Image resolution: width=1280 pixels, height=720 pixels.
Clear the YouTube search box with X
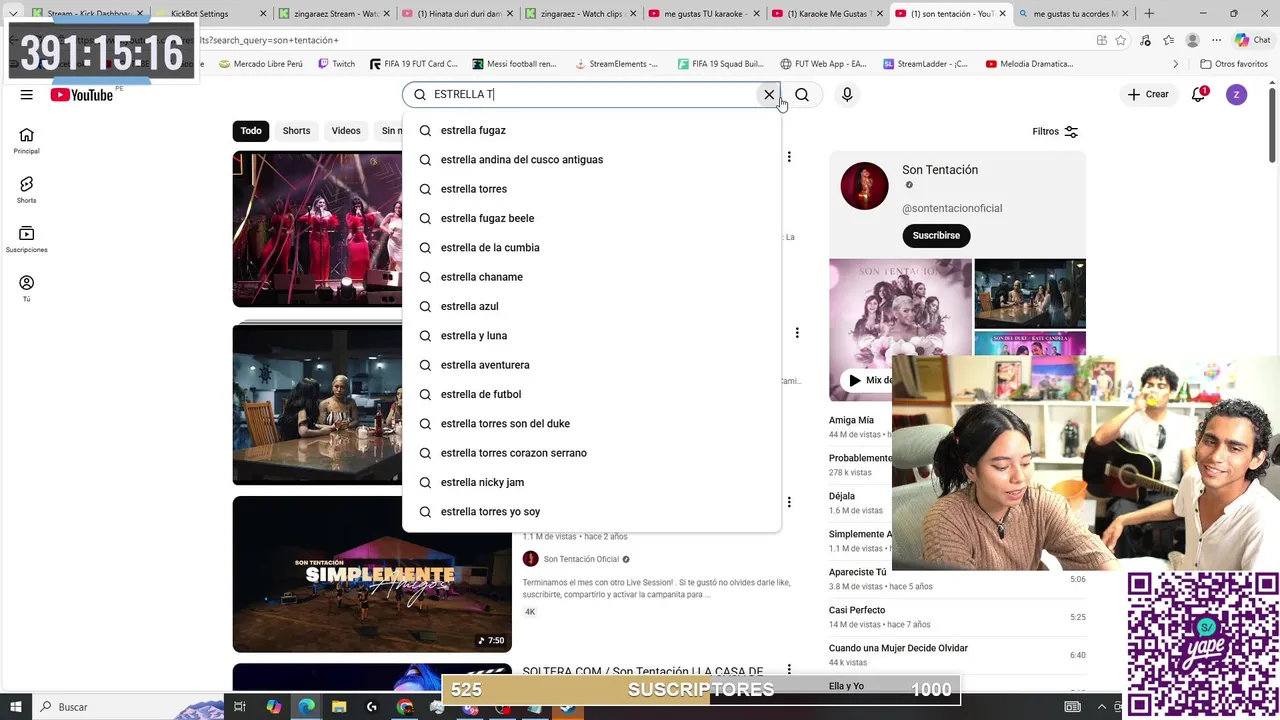tap(769, 95)
